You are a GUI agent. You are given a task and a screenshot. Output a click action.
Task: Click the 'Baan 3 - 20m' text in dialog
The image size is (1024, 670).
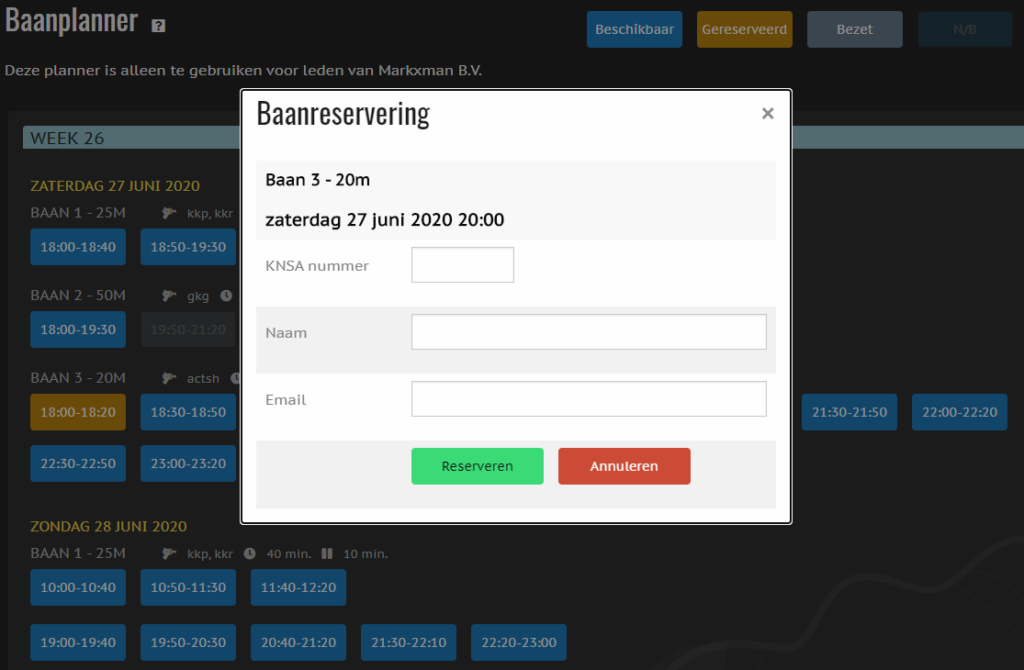coord(317,180)
